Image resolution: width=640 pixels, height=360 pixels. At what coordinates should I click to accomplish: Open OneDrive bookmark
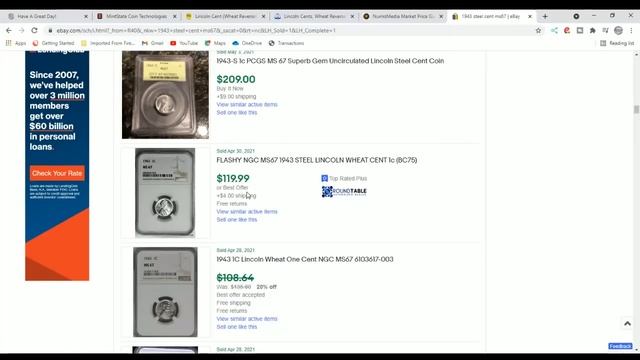tap(247, 43)
